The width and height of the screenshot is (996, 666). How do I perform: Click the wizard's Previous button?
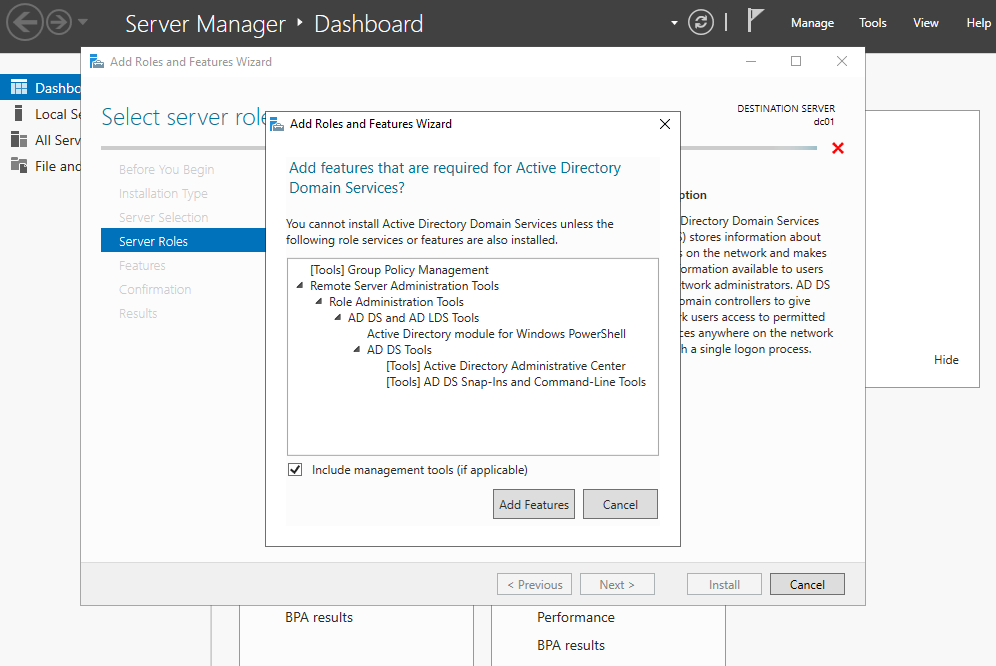(x=534, y=584)
